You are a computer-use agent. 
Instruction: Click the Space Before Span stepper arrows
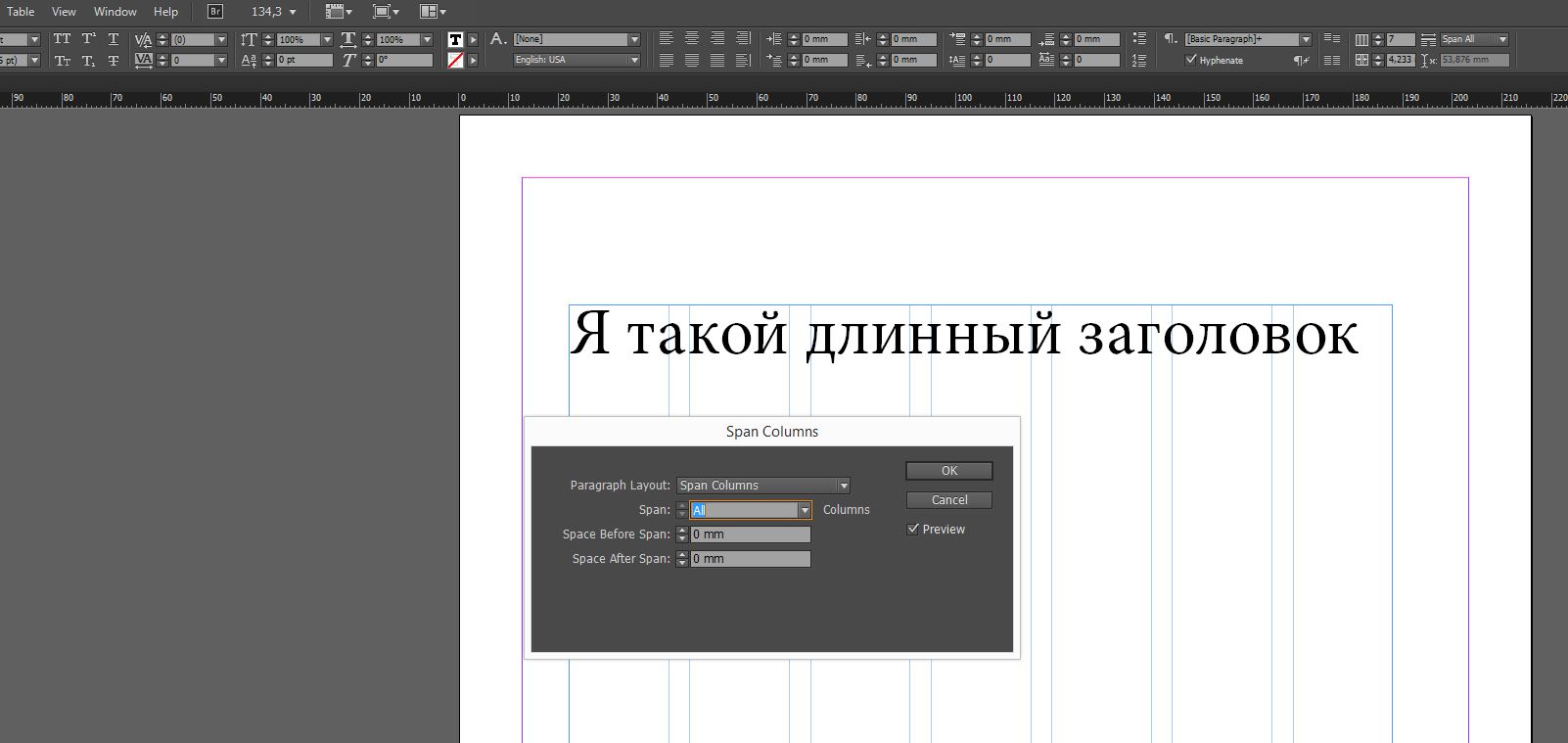click(x=682, y=534)
